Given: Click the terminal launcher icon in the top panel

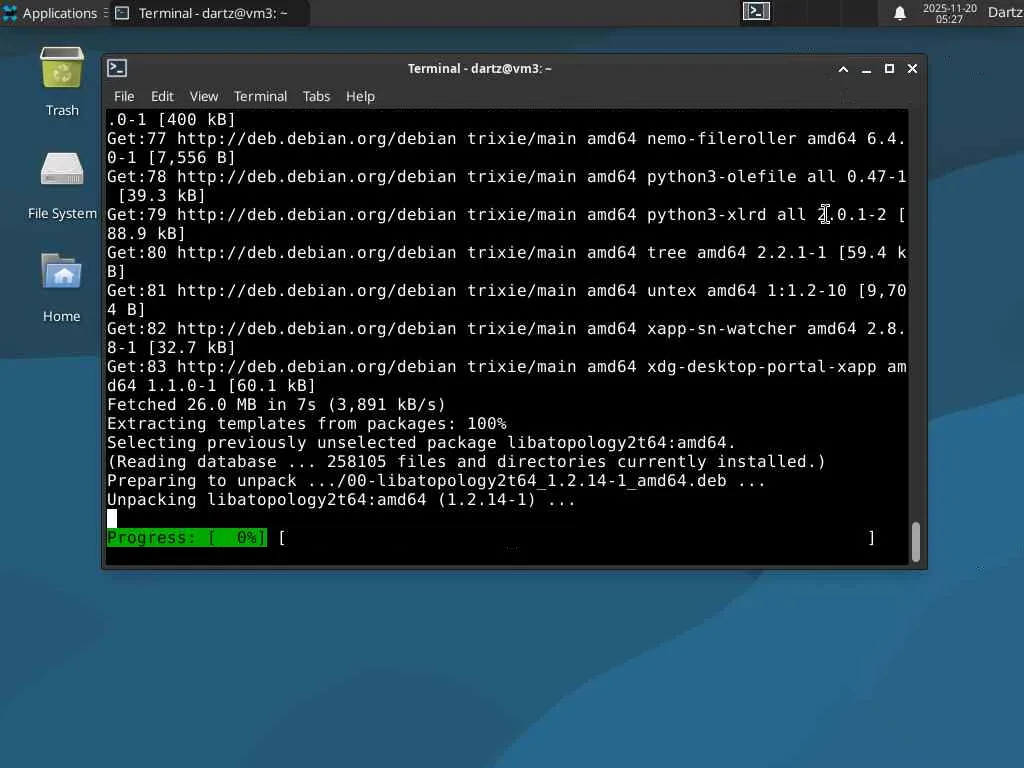Looking at the screenshot, I should point(756,12).
